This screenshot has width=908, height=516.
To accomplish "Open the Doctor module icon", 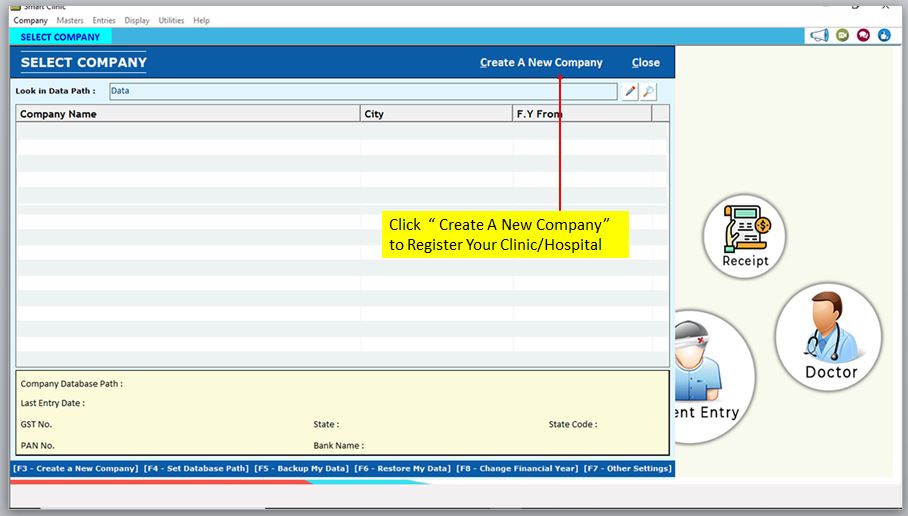I will tap(829, 337).
